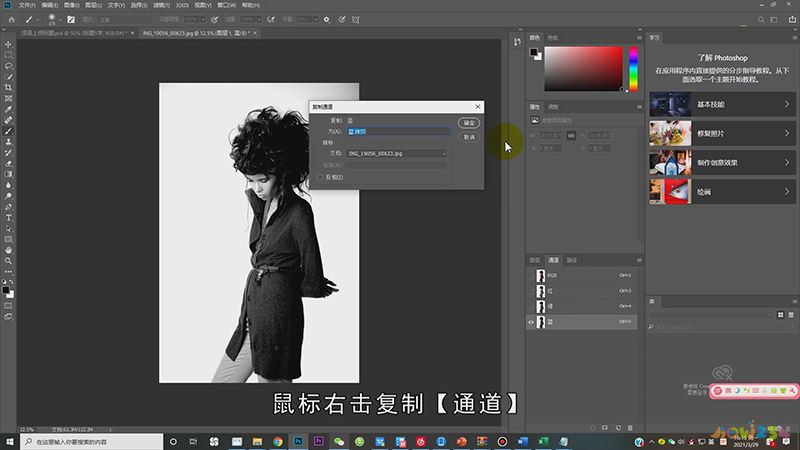
Task: Select the Brush tool in toolbox
Action: tap(8, 131)
